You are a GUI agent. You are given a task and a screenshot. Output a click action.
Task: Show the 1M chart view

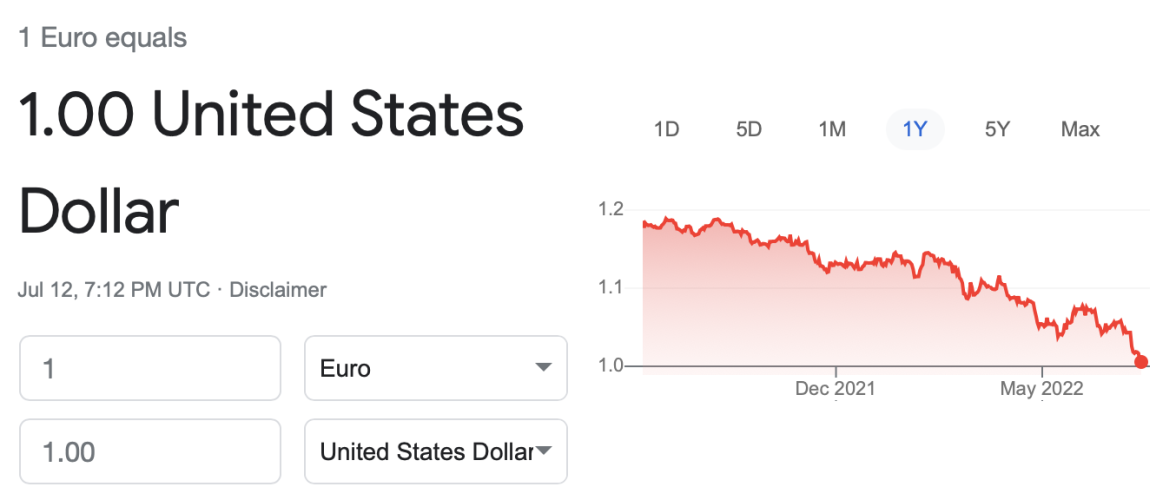pos(832,129)
